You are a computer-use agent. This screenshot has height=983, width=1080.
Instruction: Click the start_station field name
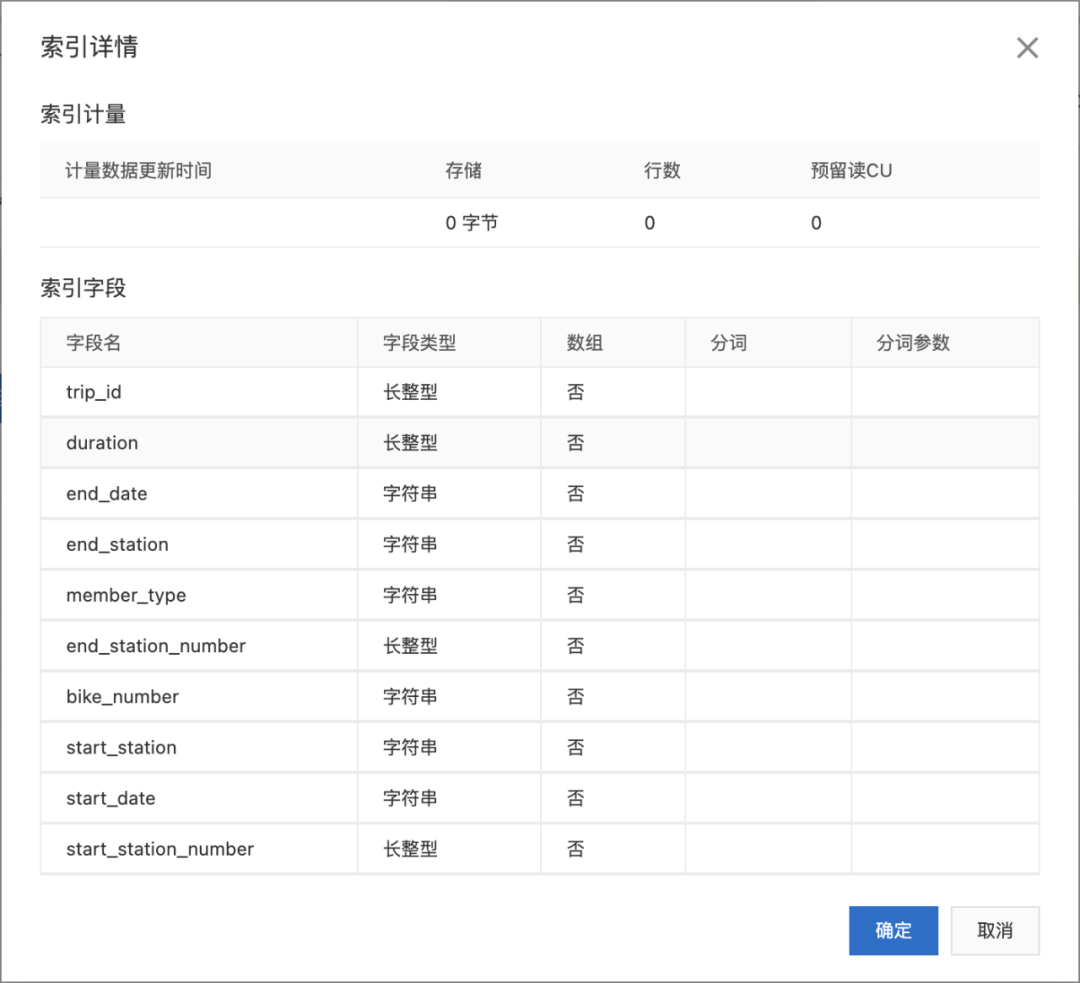click(121, 748)
